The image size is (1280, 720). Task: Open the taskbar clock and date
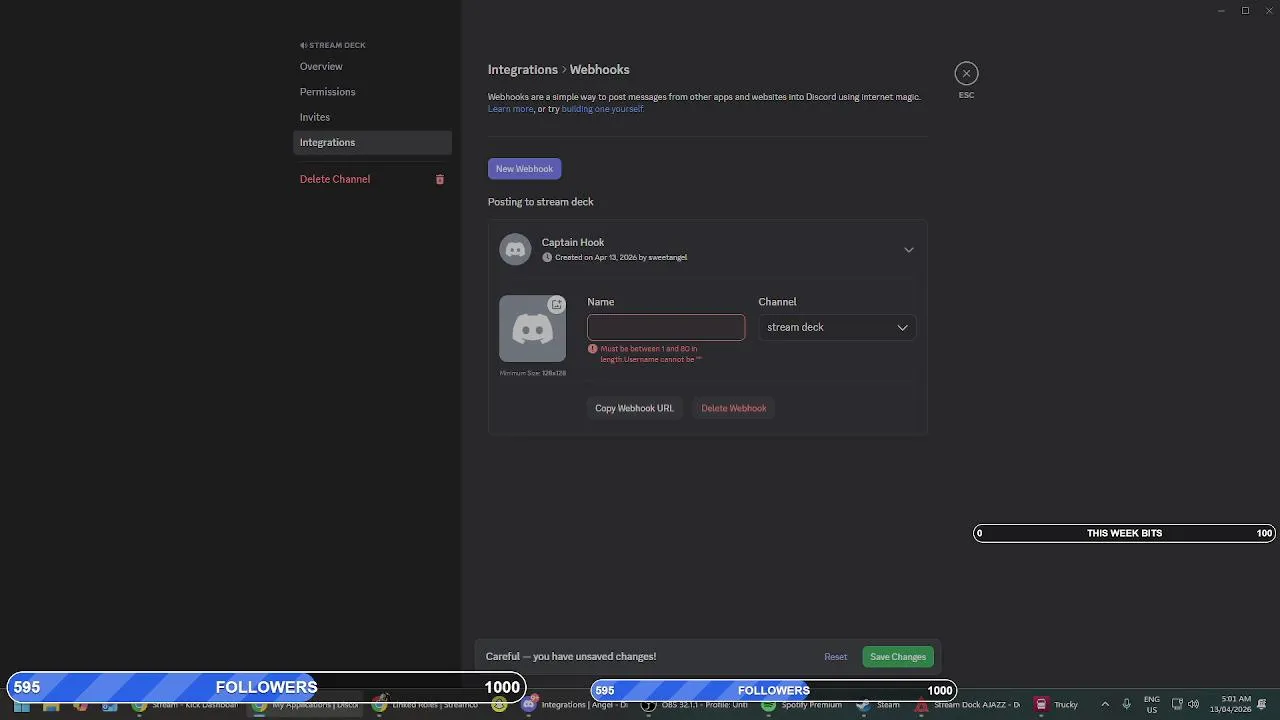point(1230,705)
